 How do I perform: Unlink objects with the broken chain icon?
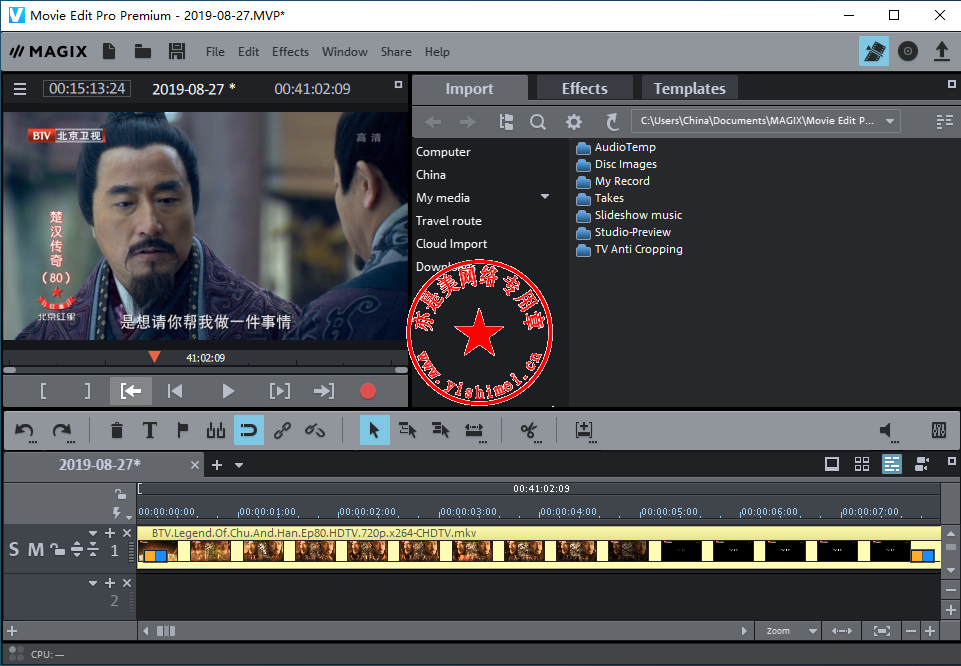tap(315, 430)
